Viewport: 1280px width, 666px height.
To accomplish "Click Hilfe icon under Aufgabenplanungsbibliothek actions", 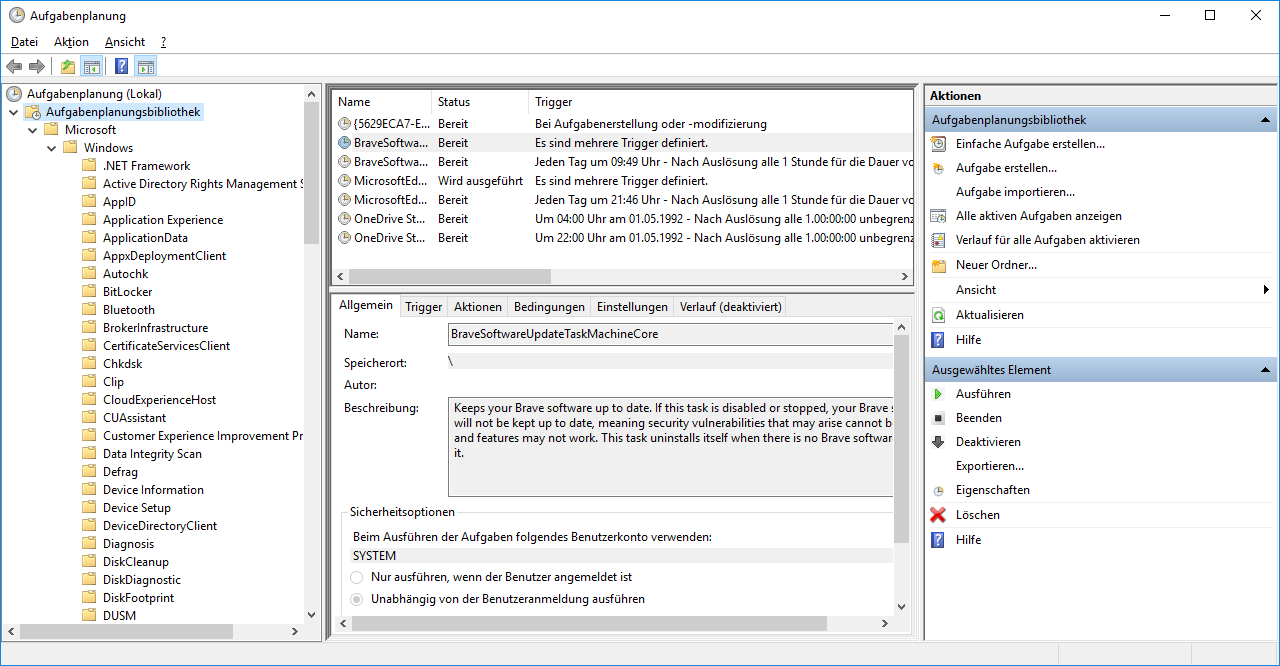I will [x=938, y=340].
